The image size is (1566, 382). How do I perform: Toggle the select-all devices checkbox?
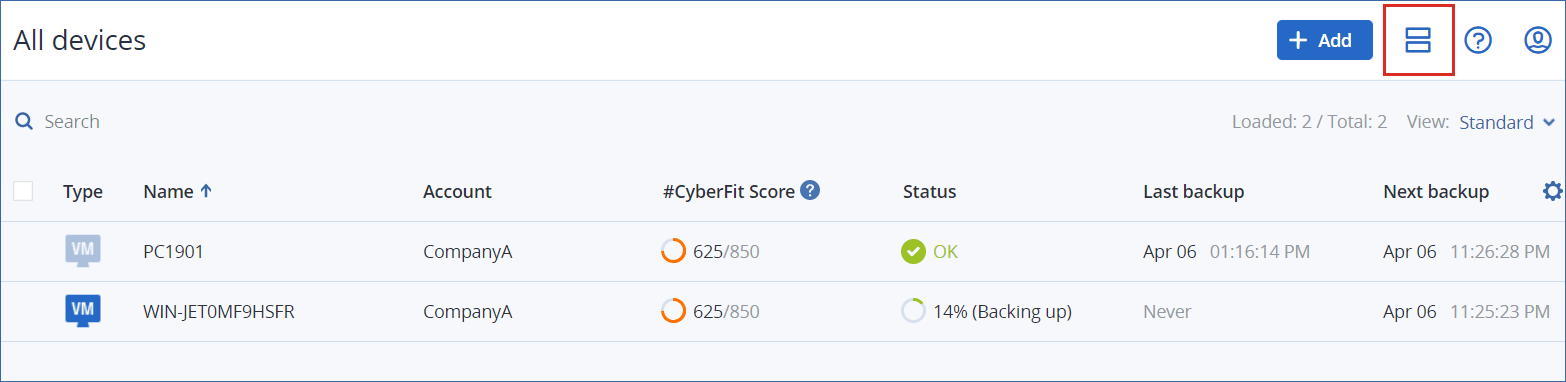23,191
